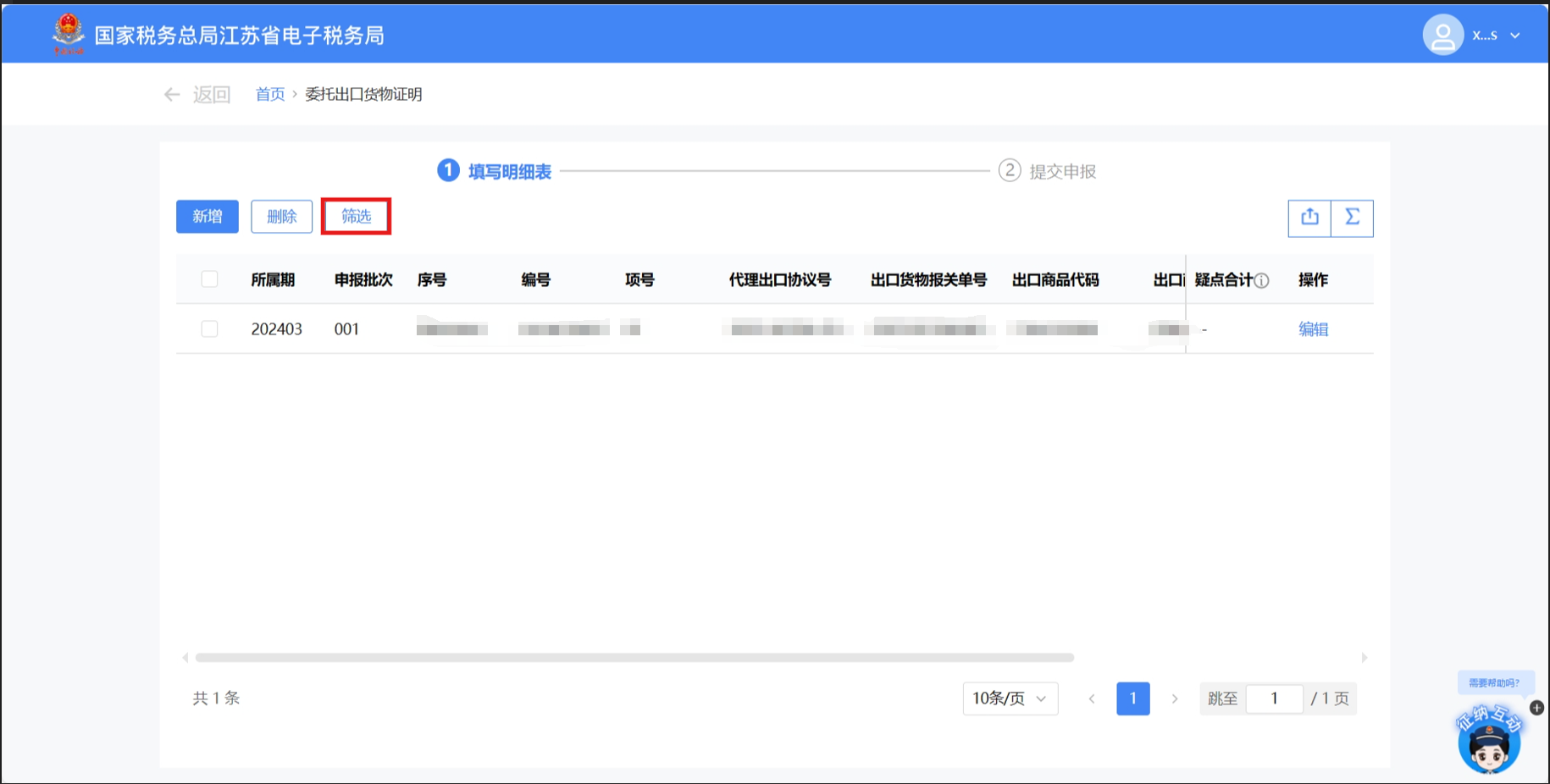This screenshot has height=784, width=1550.
Task: Click the sigma summation icon button
Action: (1353, 218)
